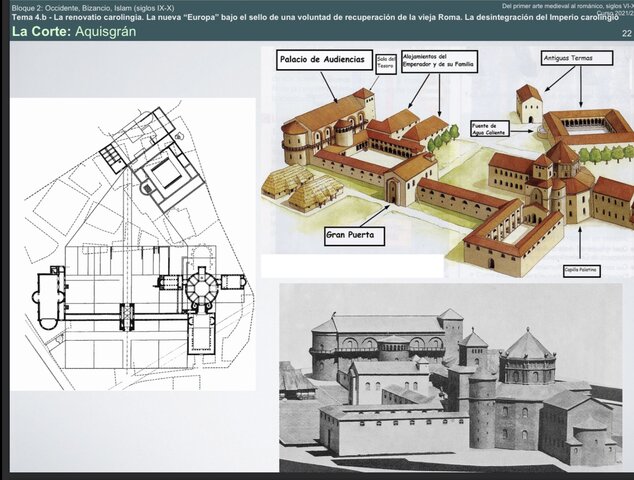The width and height of the screenshot is (634, 480).
Task: Click the "Sala del Tesoro" label
Action: (x=386, y=64)
